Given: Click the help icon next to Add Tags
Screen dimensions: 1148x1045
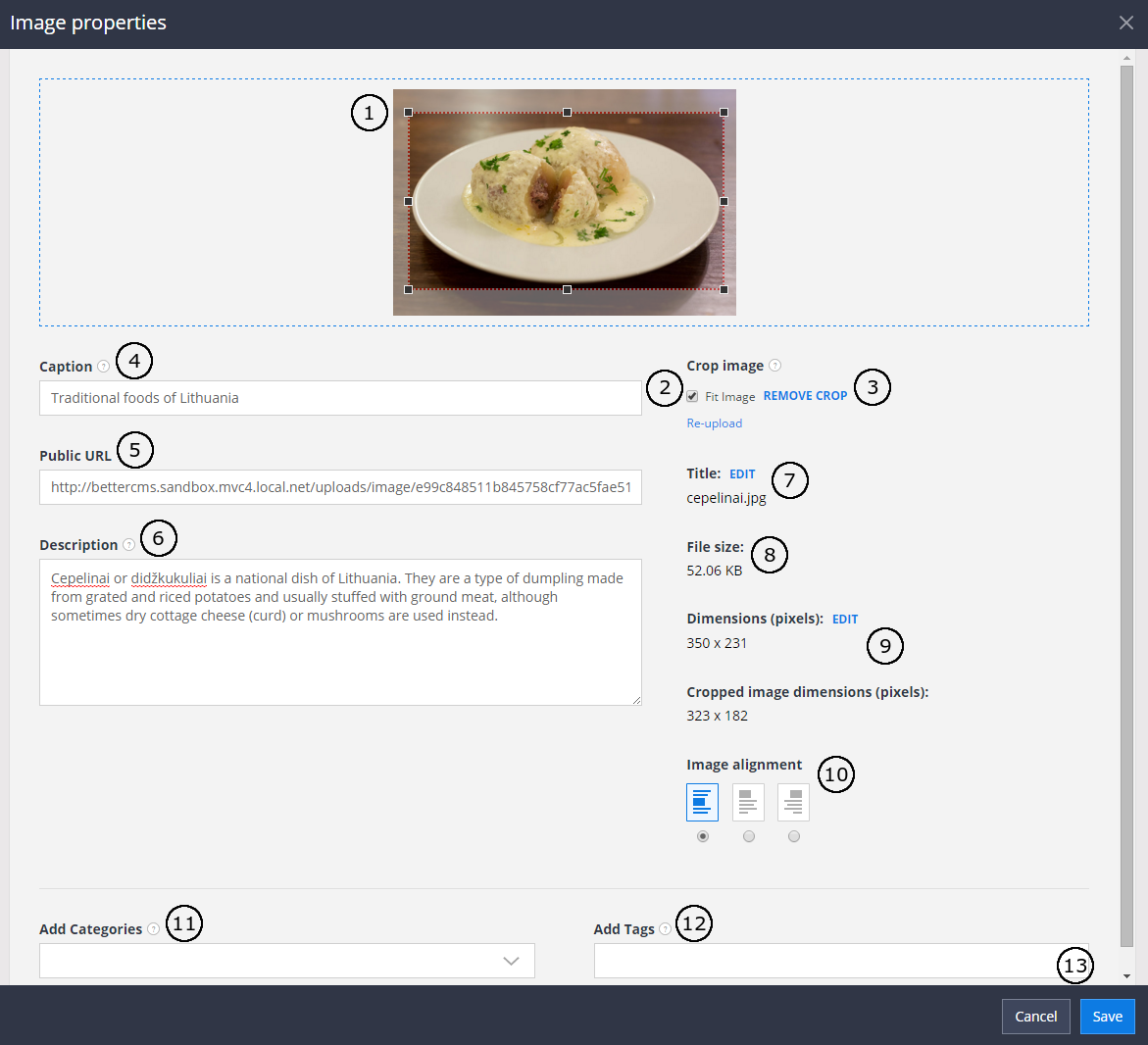Looking at the screenshot, I should (666, 929).
